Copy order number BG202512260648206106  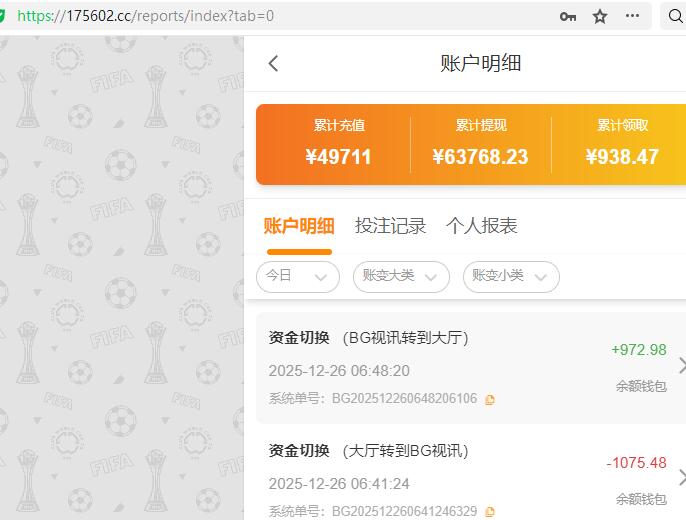pyautogui.click(x=490, y=400)
